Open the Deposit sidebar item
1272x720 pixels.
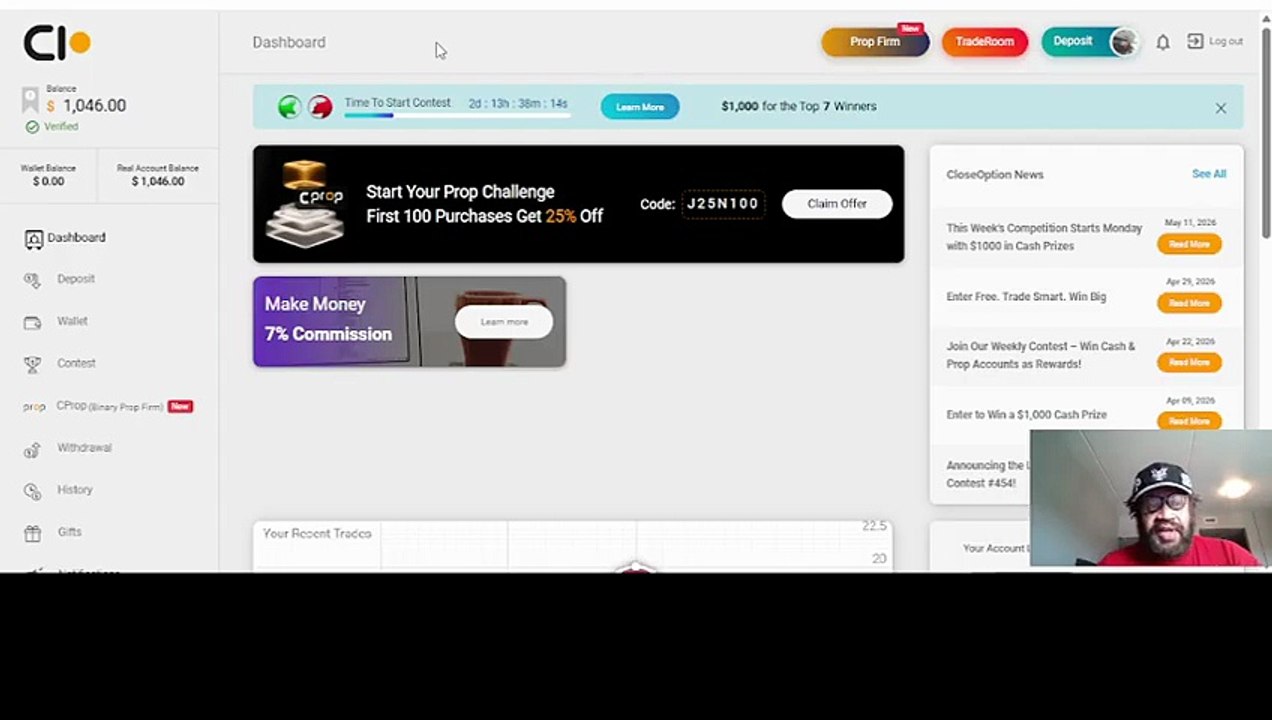76,279
